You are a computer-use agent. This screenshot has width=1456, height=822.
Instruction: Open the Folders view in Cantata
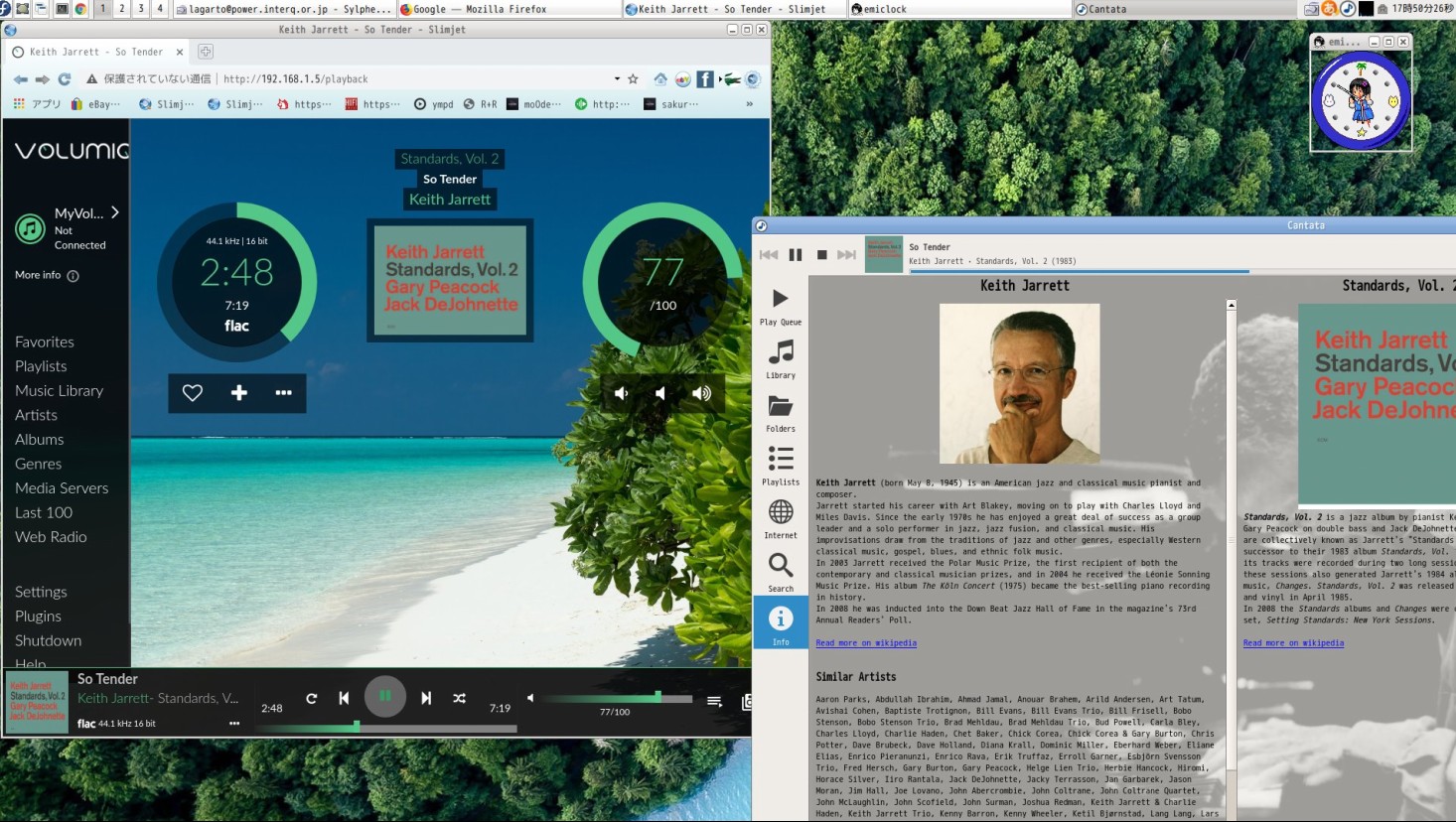(781, 412)
